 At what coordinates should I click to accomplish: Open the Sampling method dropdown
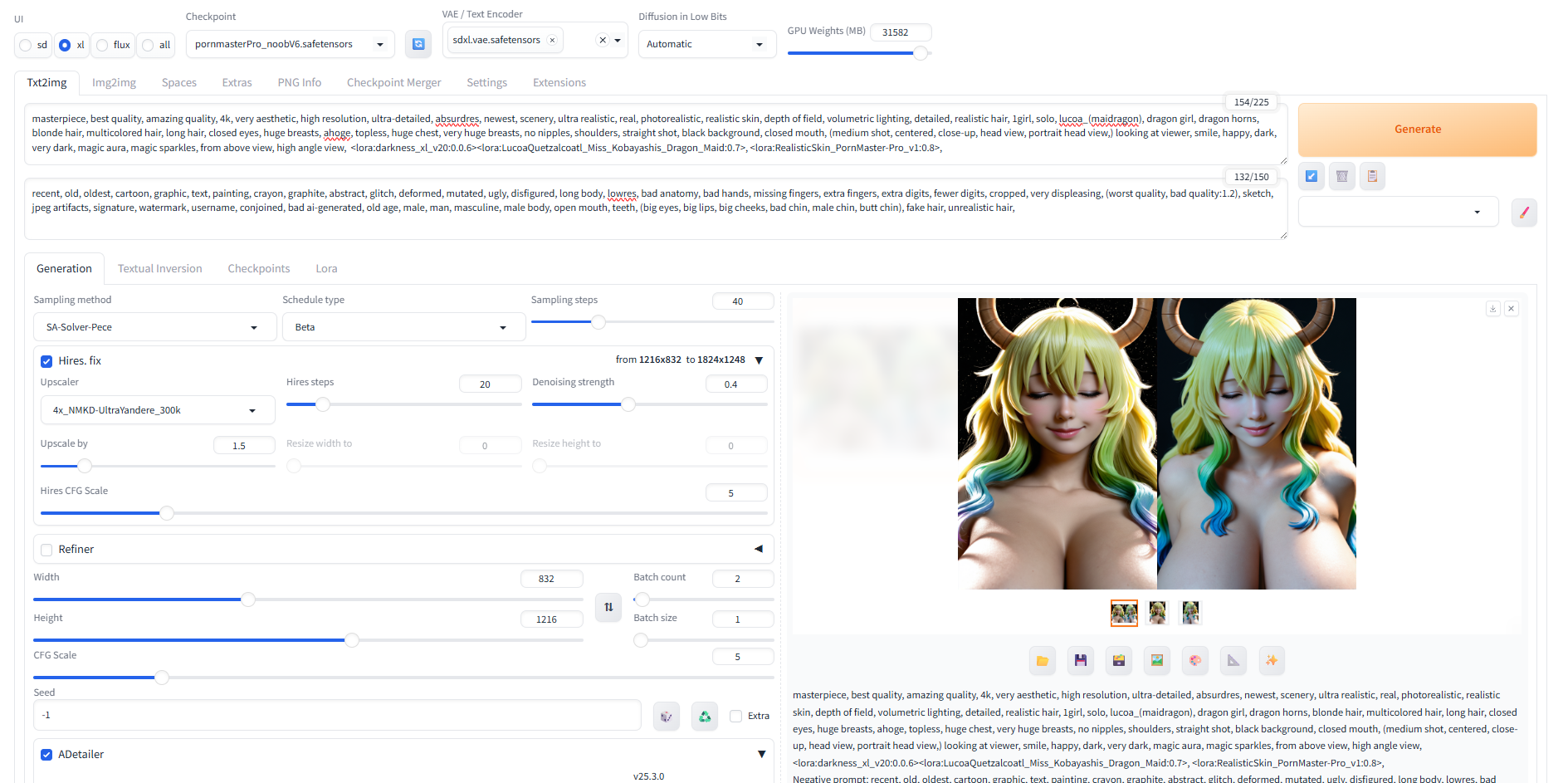[x=154, y=327]
